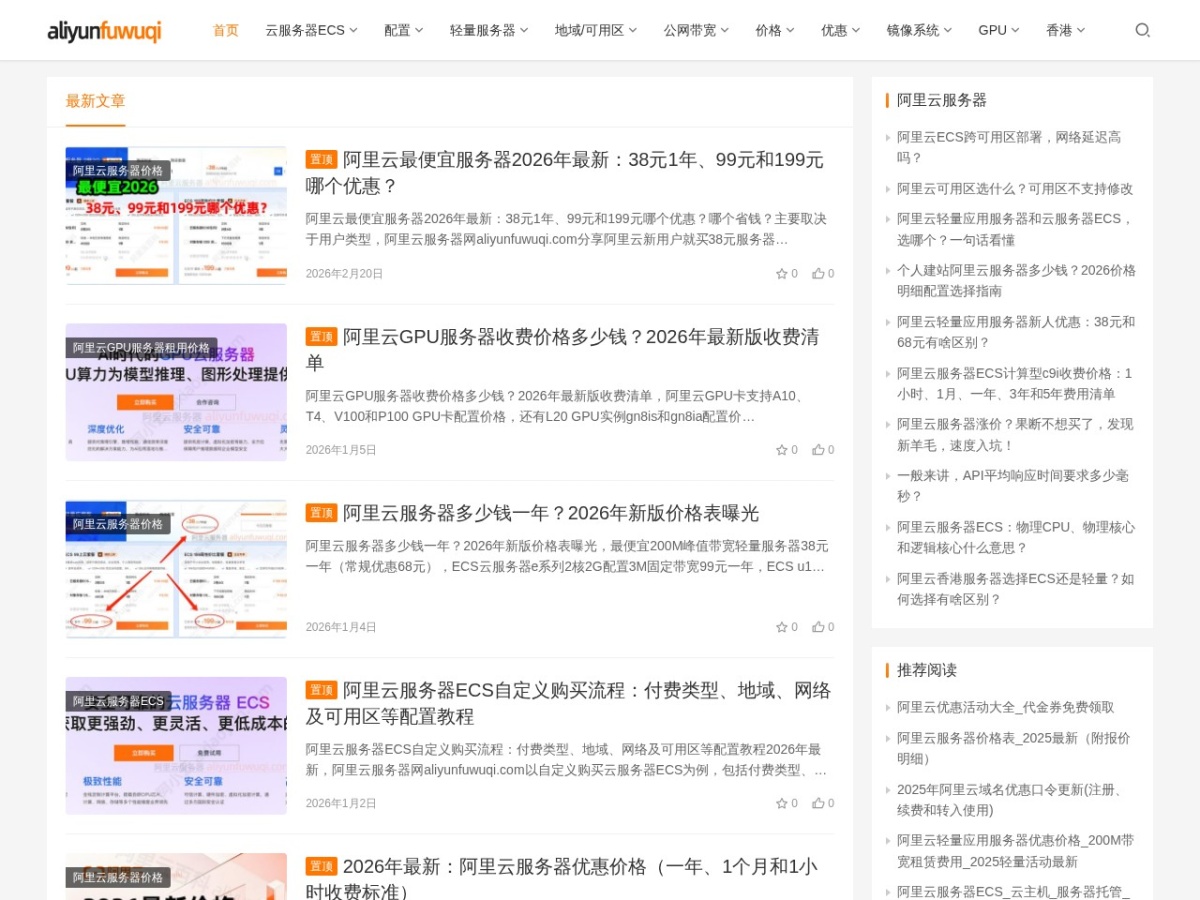Open sidebar link 个人建站阿里云服务器多少钱
Image resolution: width=1200 pixels, height=900 pixels.
pyautogui.click(x=1016, y=281)
